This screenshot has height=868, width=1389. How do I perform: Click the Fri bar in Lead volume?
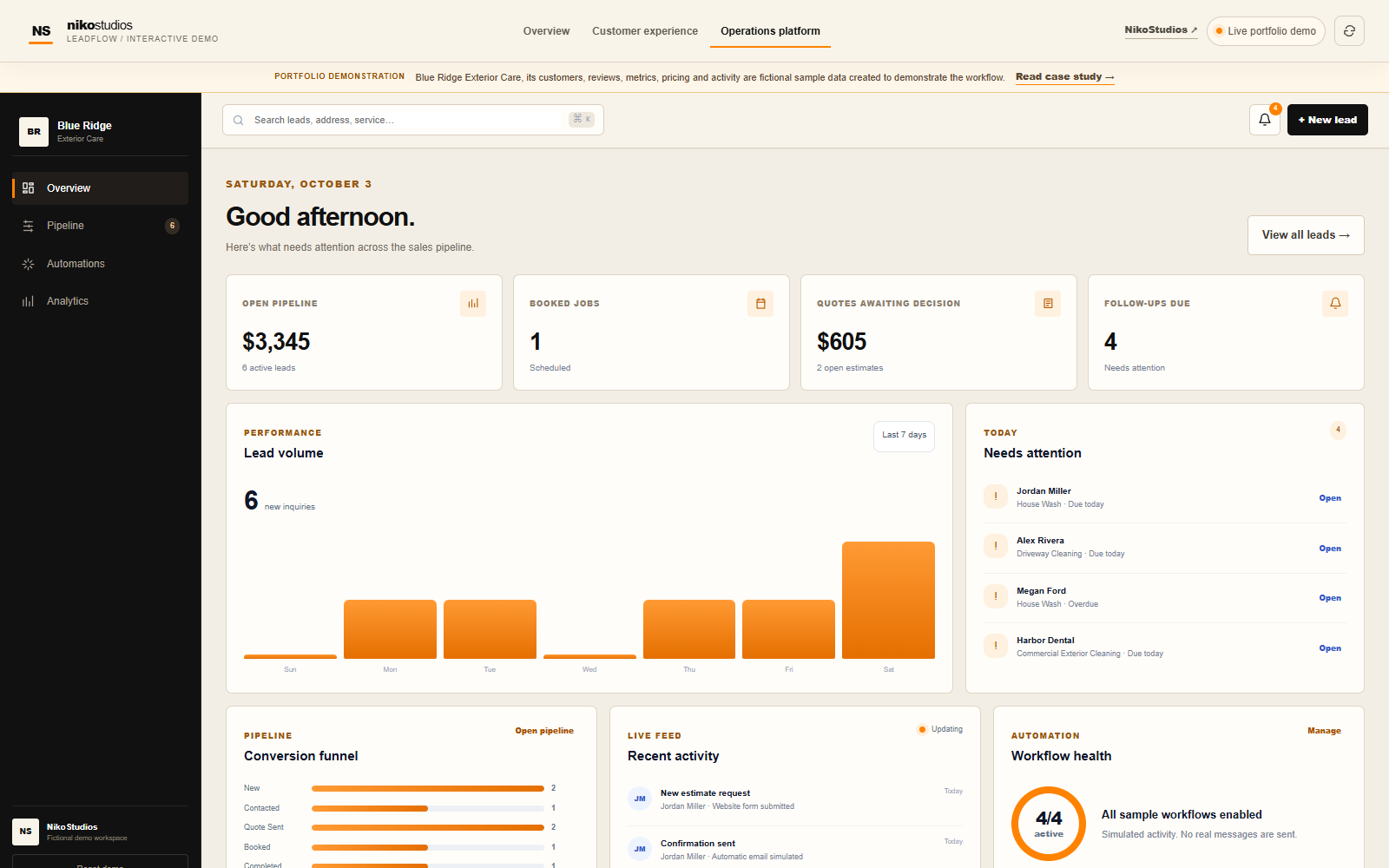coord(788,629)
